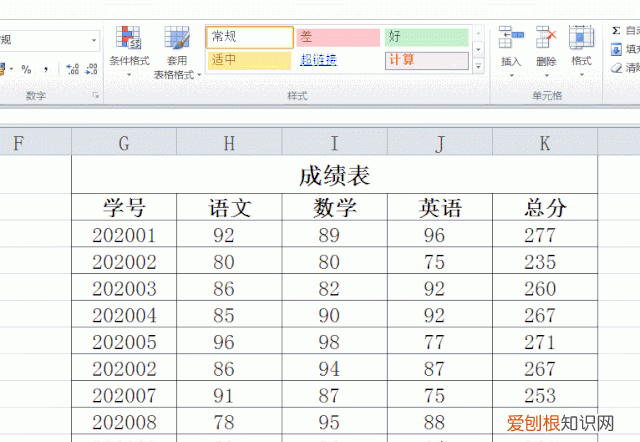
Task: Apply the Hyperlink (超链接) cell style
Action: tap(318, 60)
